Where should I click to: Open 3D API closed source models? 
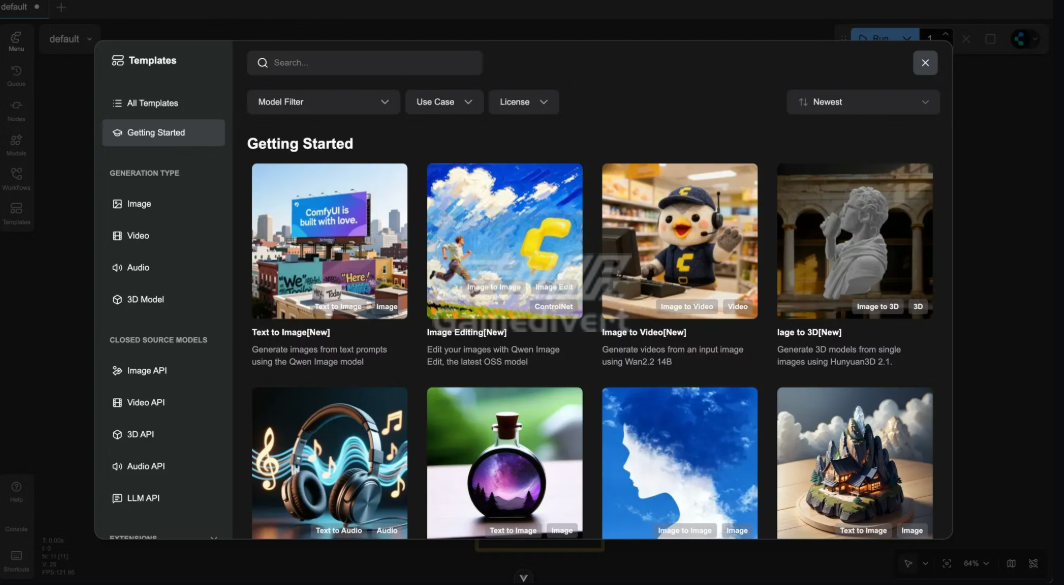163,434
